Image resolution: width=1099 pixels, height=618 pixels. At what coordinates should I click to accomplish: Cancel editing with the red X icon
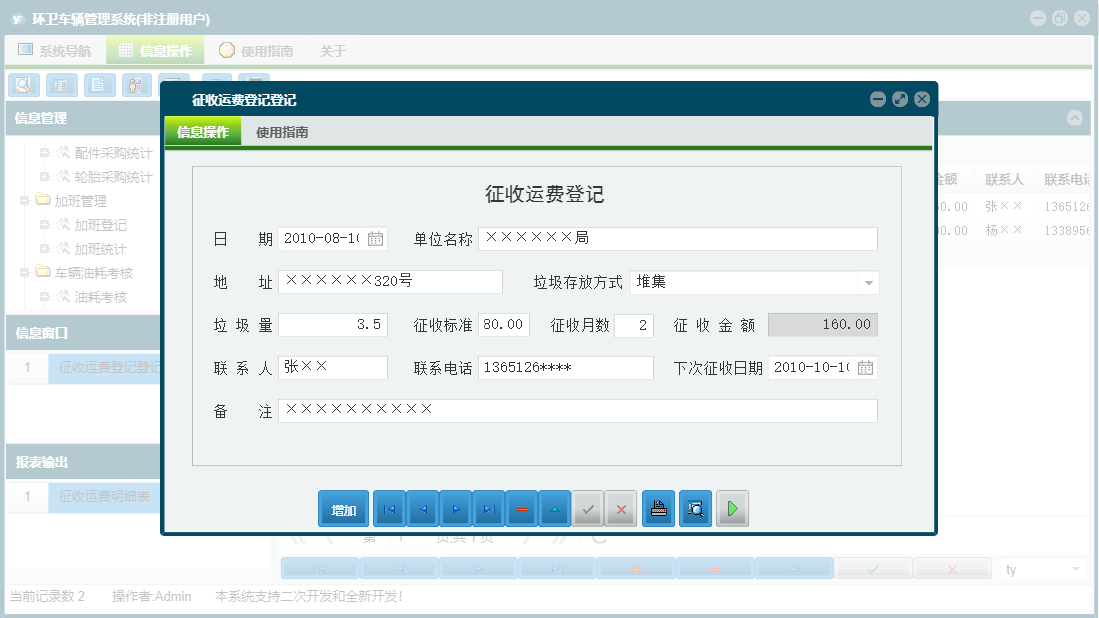tap(620, 508)
